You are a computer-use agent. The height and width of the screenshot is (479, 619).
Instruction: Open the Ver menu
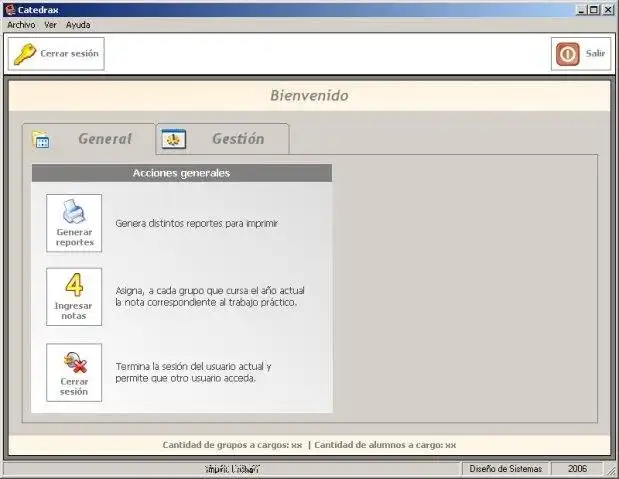click(x=50, y=25)
